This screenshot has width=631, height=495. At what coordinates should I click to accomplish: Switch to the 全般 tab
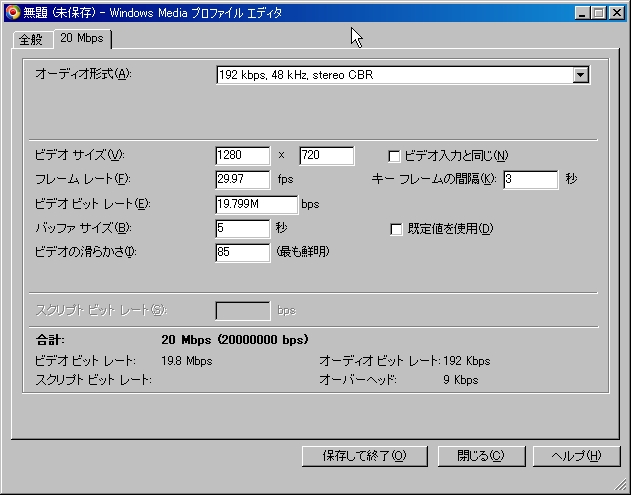(31, 39)
